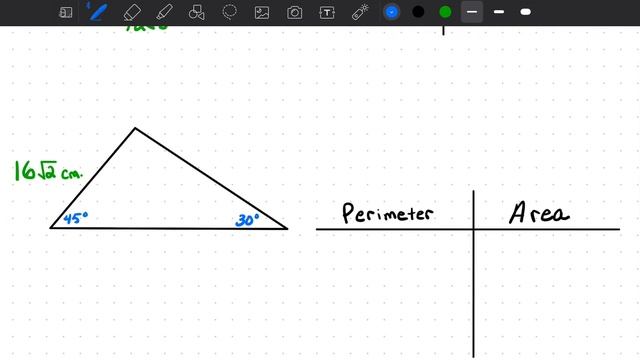Click the handwritten 'Area' heading
640x360 pixels.
click(539, 213)
